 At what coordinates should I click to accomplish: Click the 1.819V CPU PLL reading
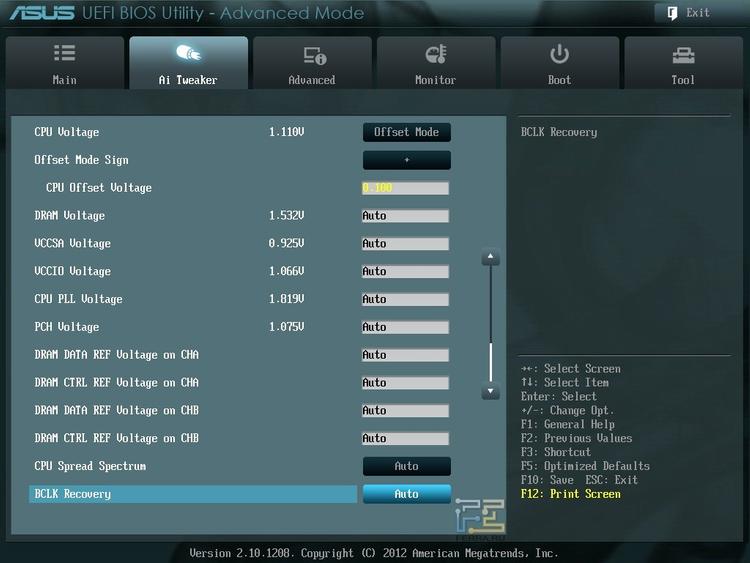(287, 299)
